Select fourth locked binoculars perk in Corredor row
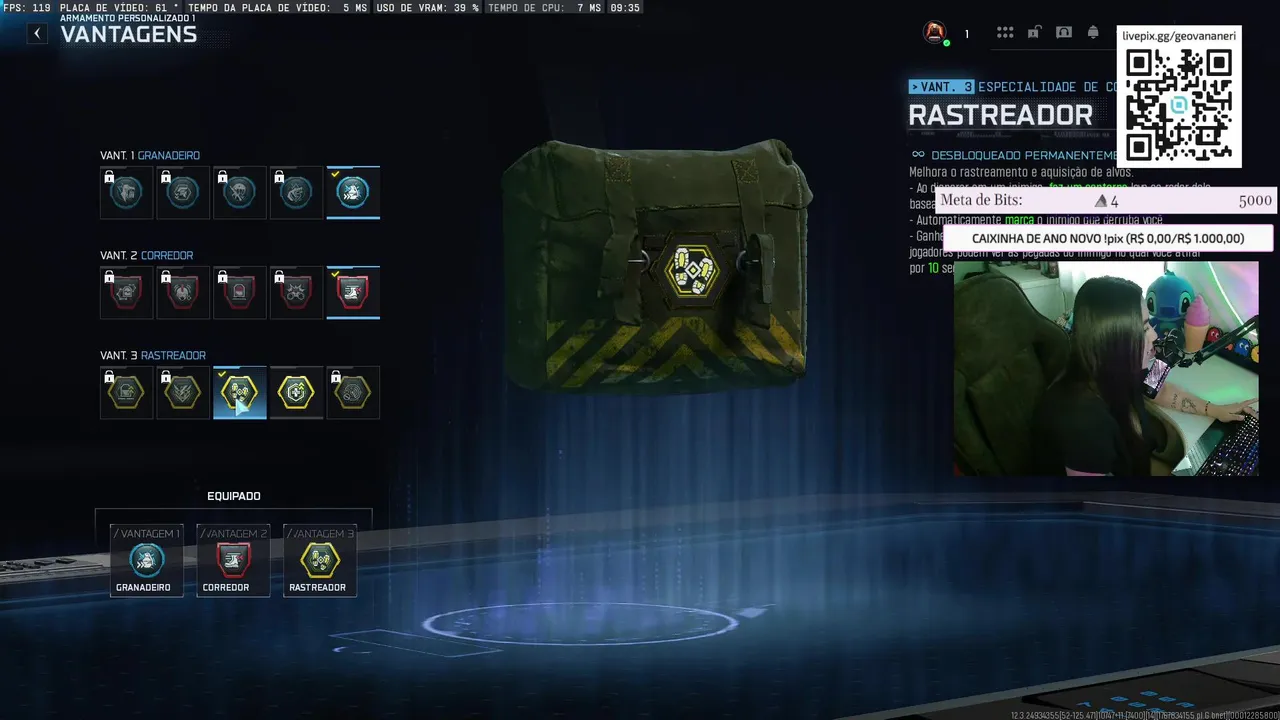The width and height of the screenshot is (1280, 720). [296, 292]
